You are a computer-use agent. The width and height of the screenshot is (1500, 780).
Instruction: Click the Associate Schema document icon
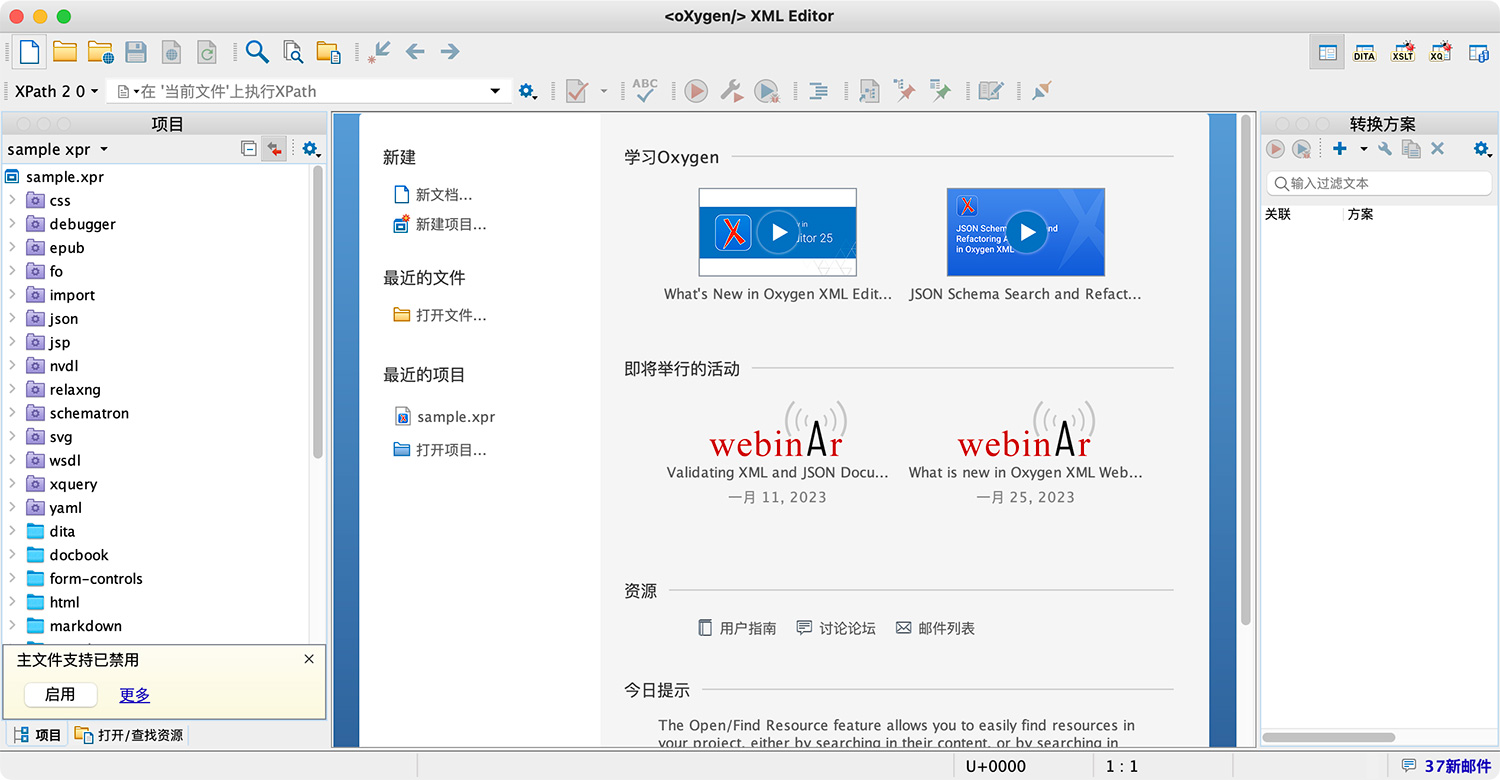(x=869, y=91)
